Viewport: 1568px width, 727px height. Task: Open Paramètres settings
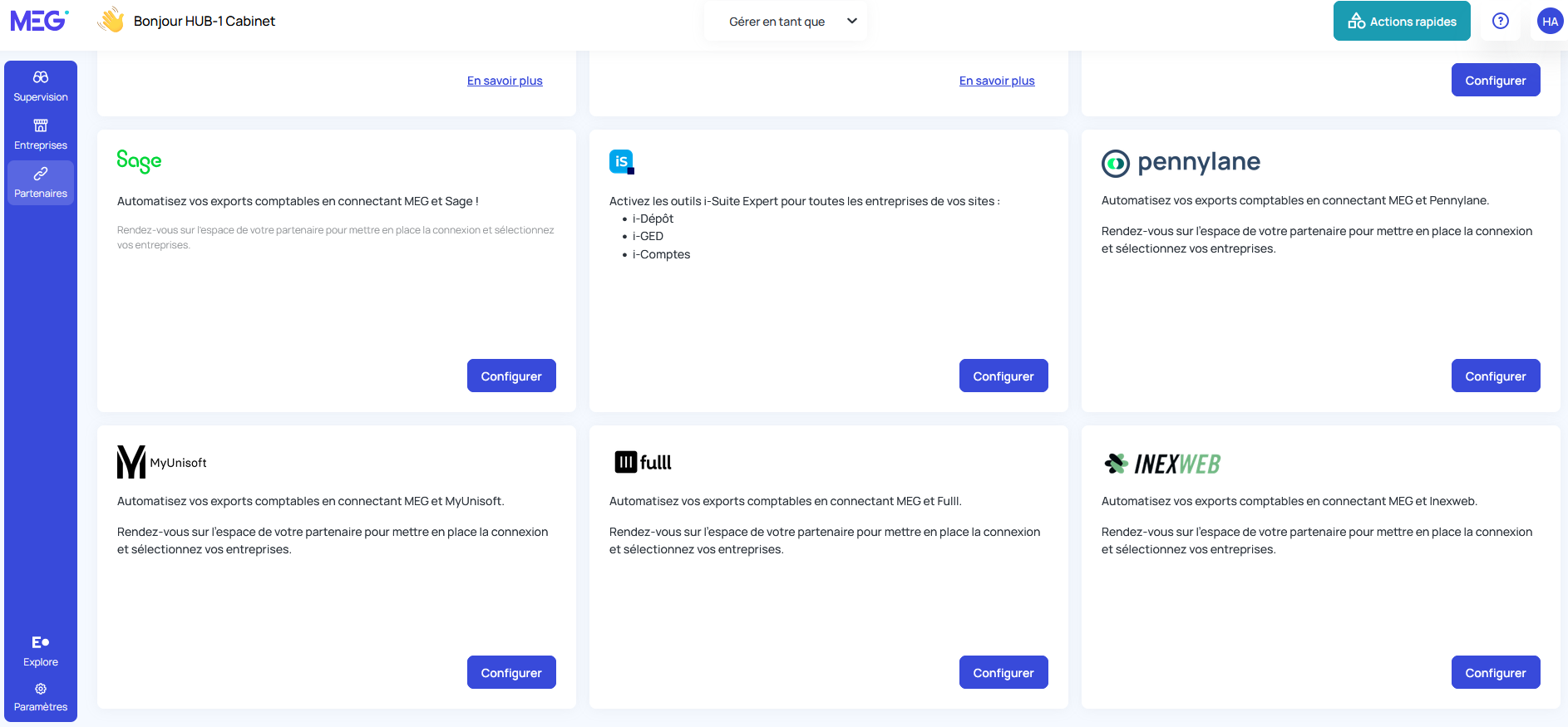point(41,697)
